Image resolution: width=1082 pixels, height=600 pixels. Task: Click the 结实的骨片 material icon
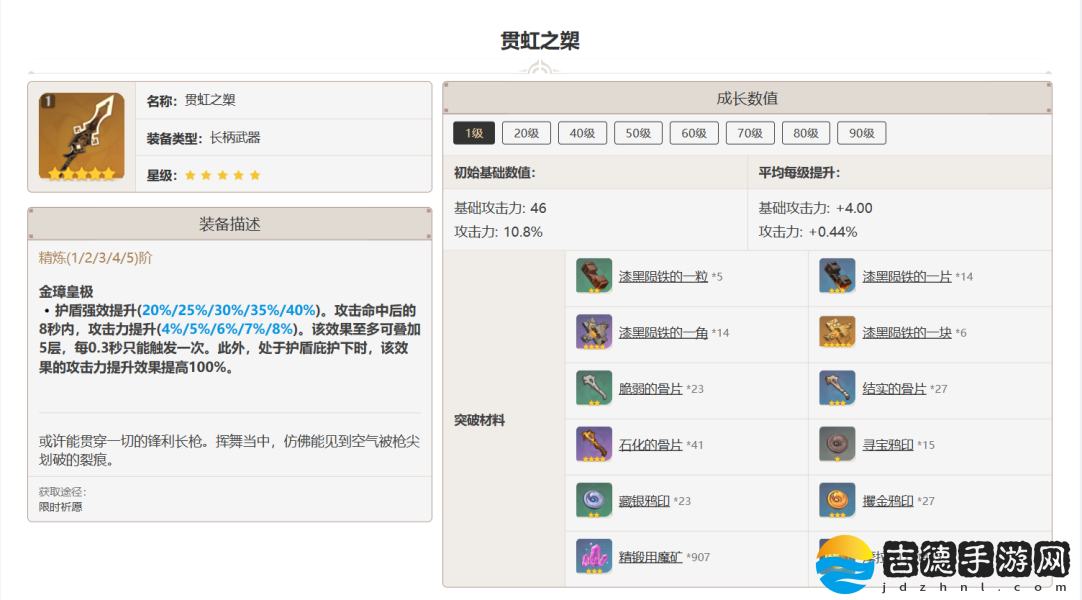[837, 388]
